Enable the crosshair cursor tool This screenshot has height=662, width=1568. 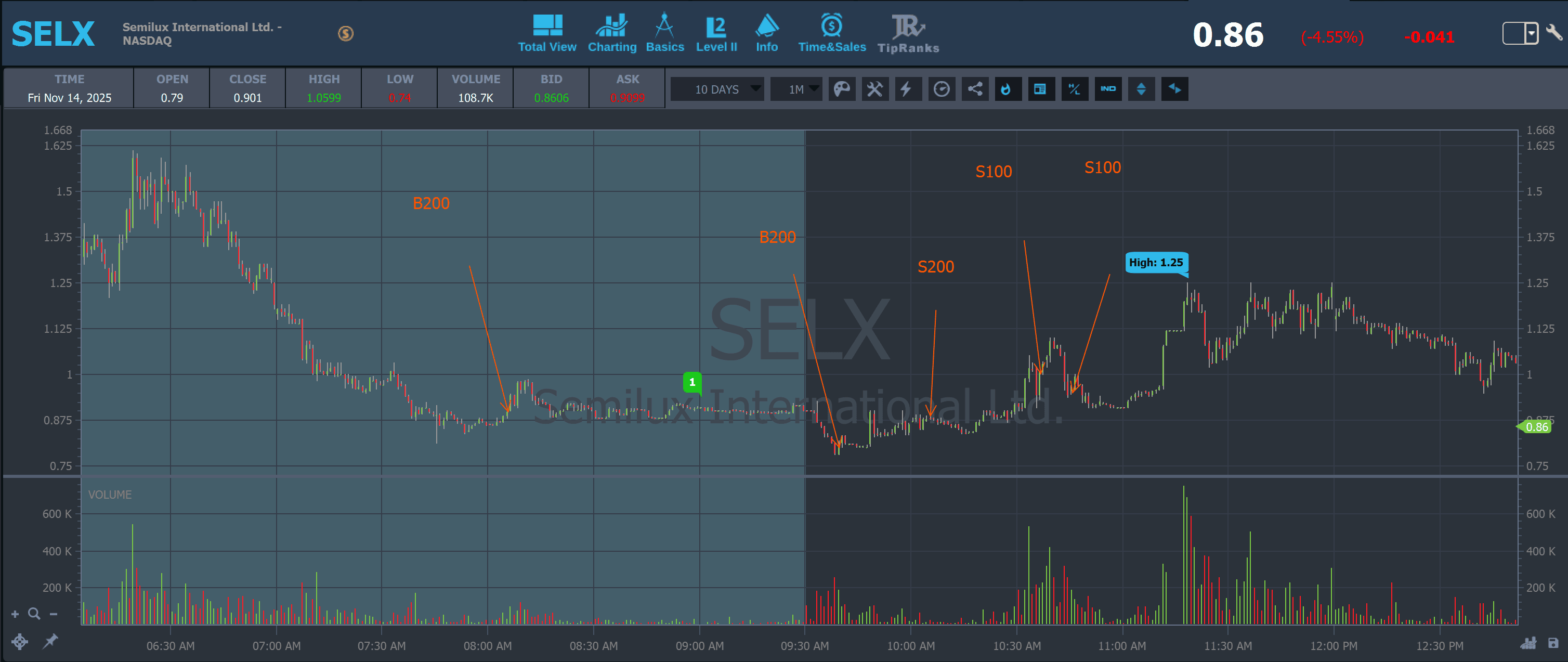click(19, 641)
